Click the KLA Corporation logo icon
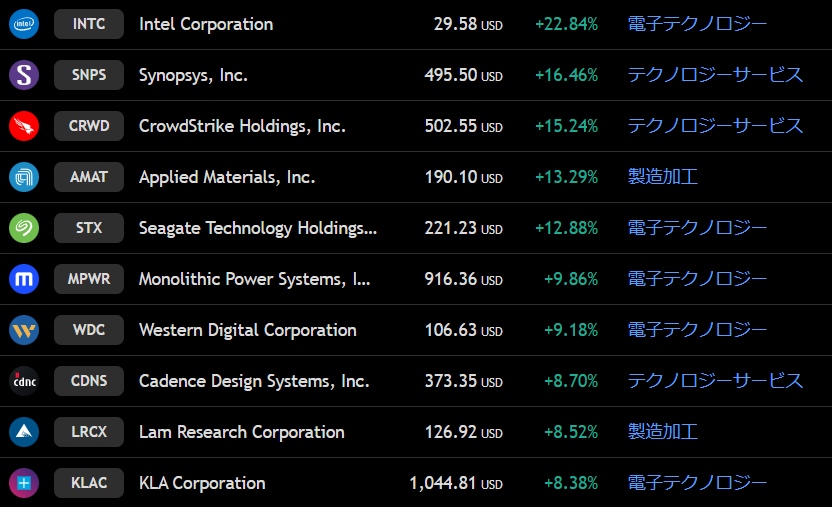The height and width of the screenshot is (507, 832). [x=23, y=483]
